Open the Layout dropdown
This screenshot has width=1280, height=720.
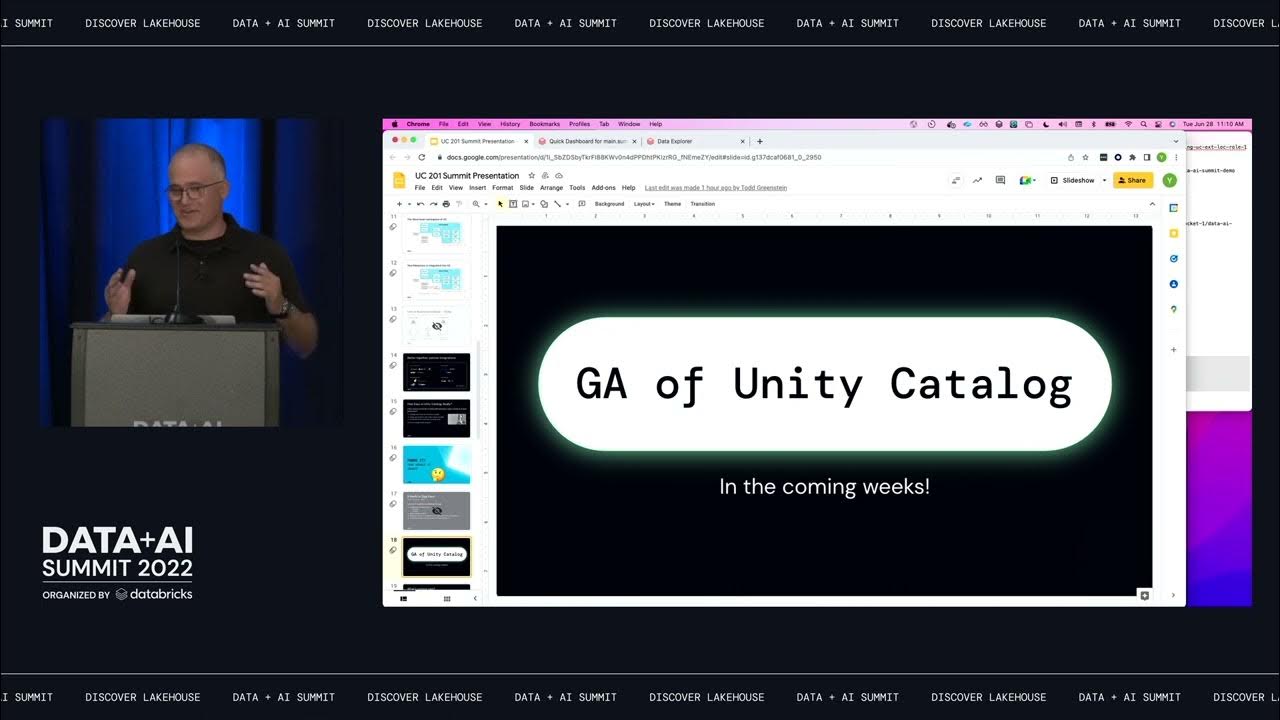644,204
